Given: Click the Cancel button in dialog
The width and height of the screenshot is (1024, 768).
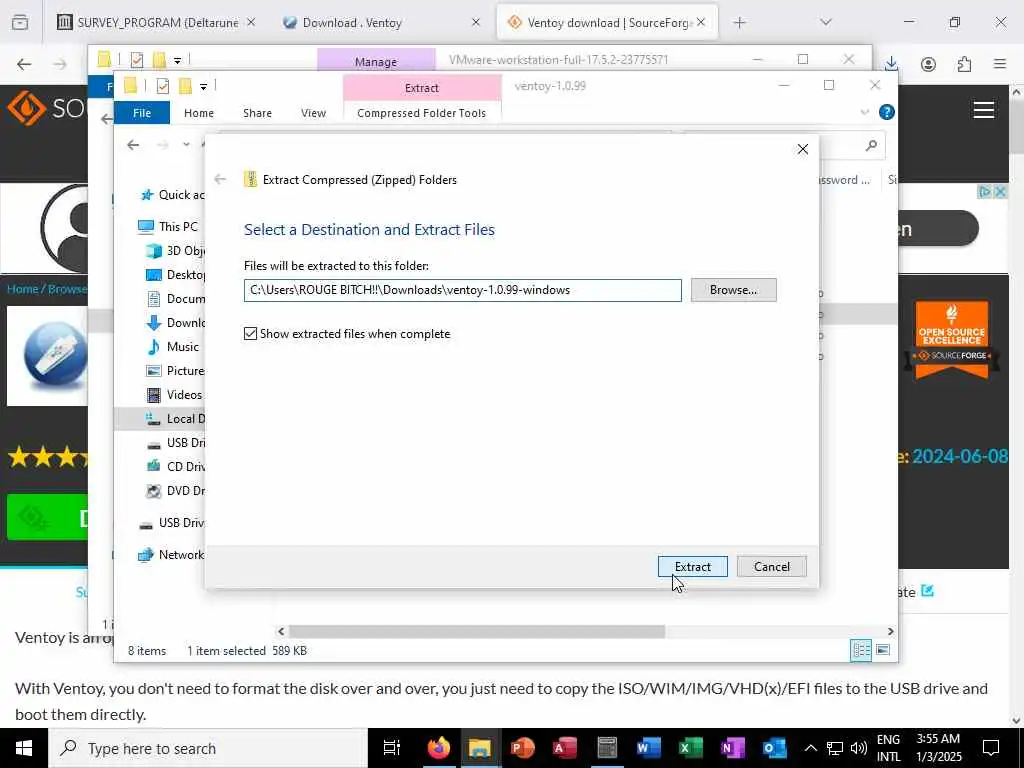Looking at the screenshot, I should pos(771,566).
